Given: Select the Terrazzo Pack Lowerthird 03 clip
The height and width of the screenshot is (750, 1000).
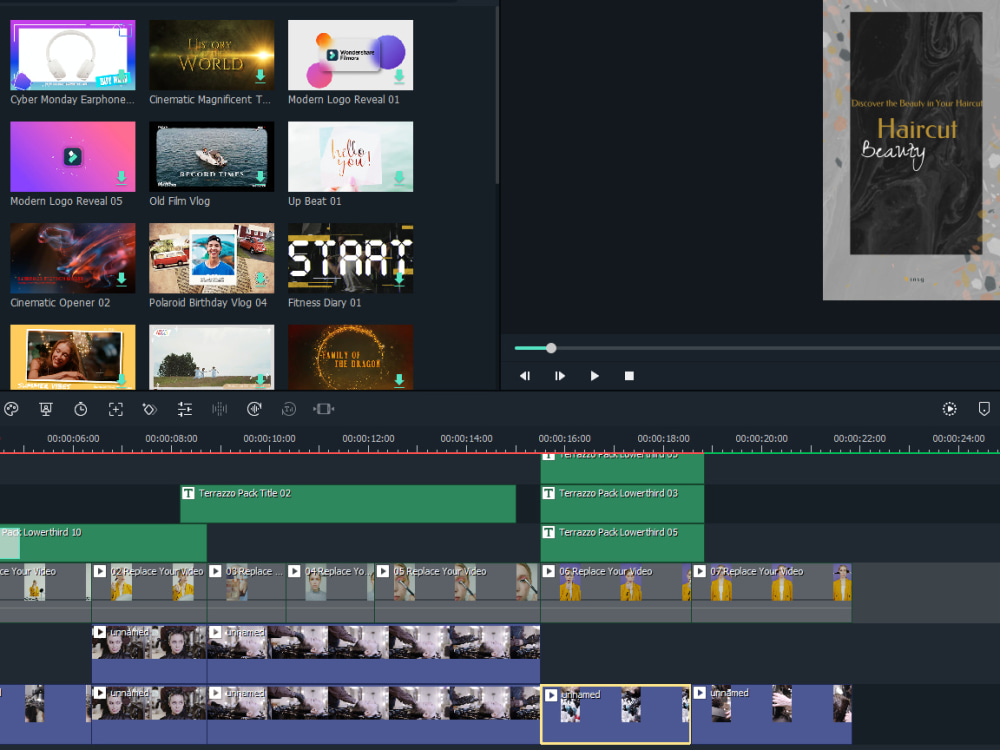Looking at the screenshot, I should (622, 504).
